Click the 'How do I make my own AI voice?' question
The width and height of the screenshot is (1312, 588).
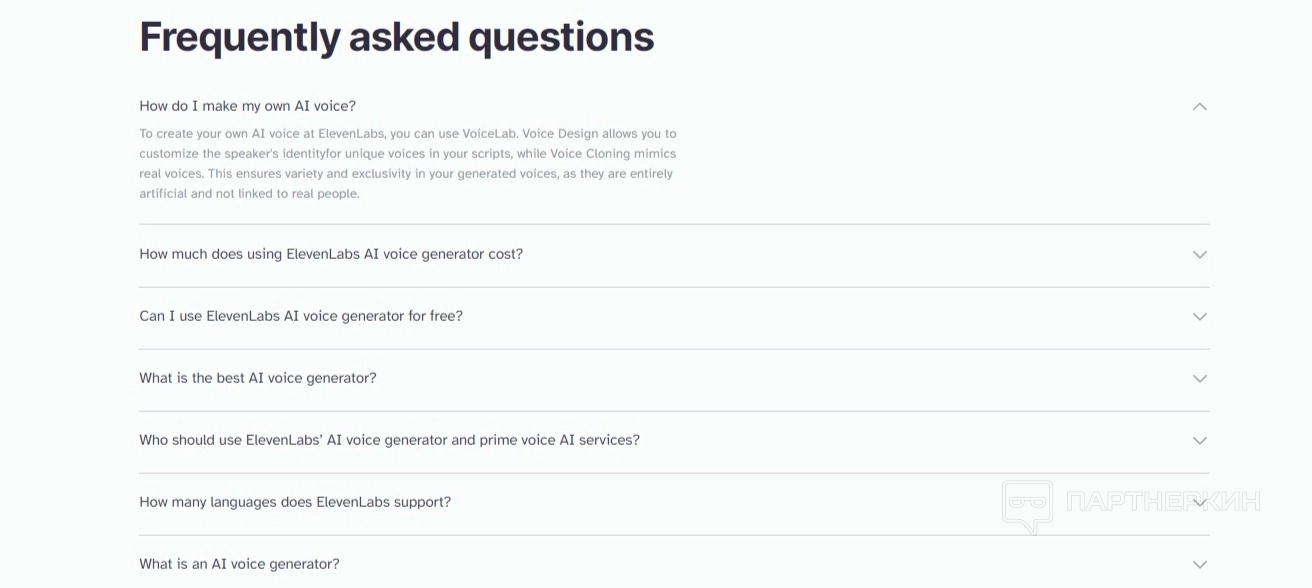[x=247, y=106]
